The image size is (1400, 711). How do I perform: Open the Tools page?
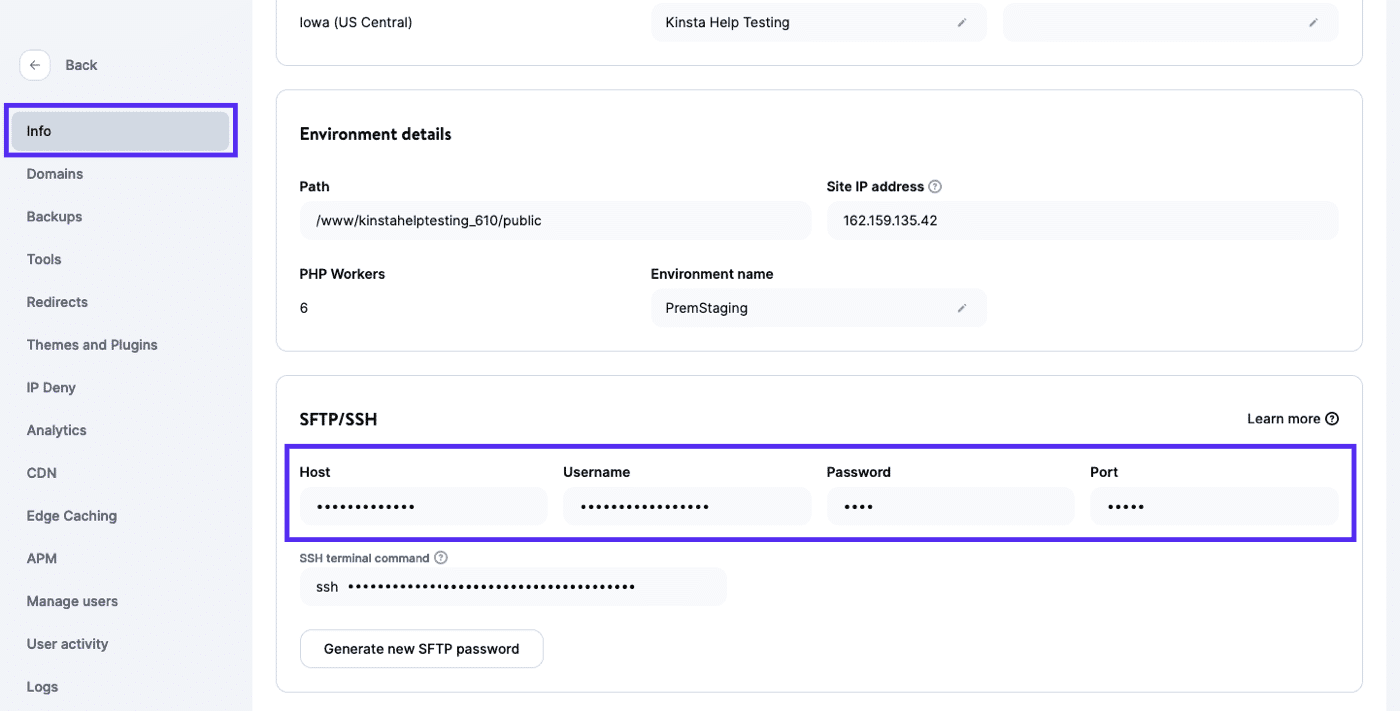(x=43, y=259)
